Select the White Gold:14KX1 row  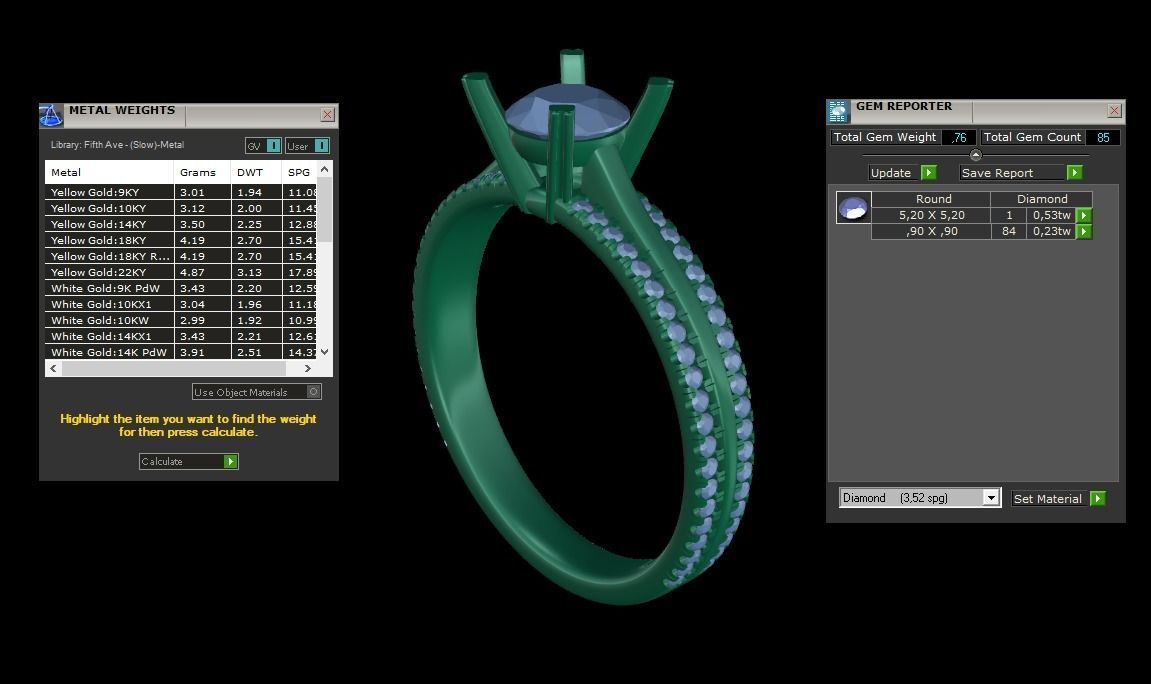pos(181,336)
